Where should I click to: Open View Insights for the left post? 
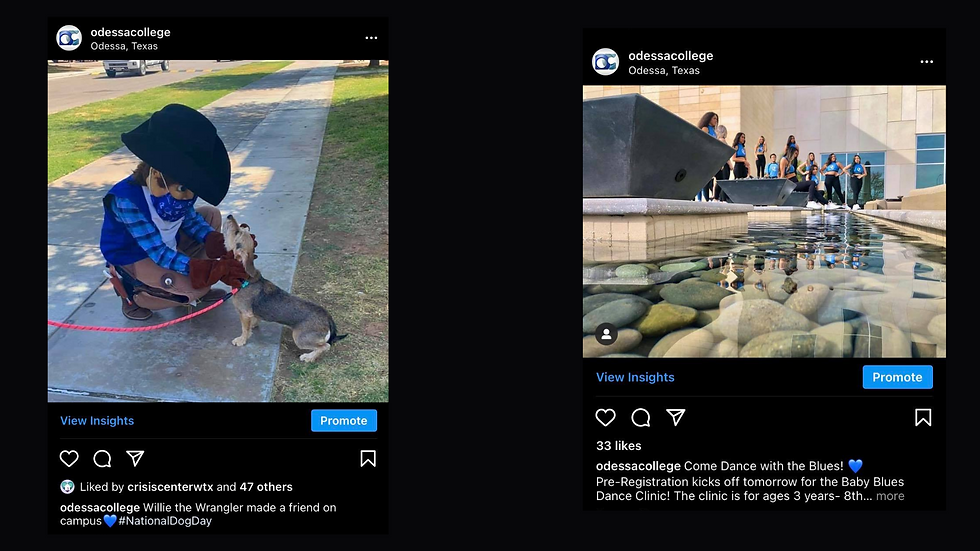coord(97,421)
